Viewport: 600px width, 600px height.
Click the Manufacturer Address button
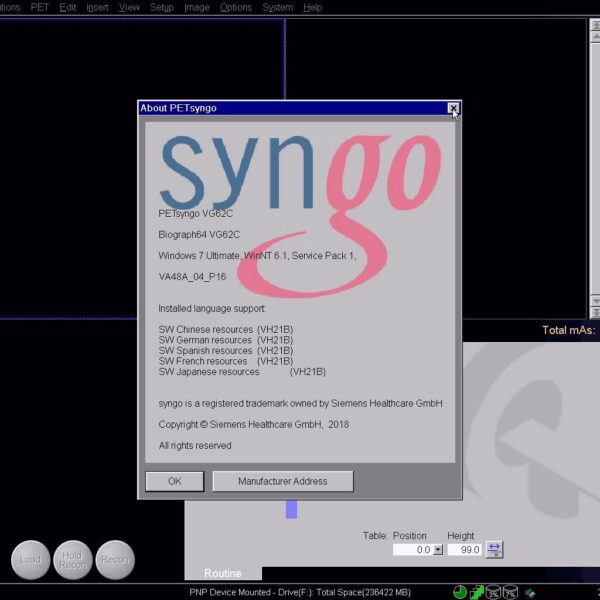click(283, 481)
